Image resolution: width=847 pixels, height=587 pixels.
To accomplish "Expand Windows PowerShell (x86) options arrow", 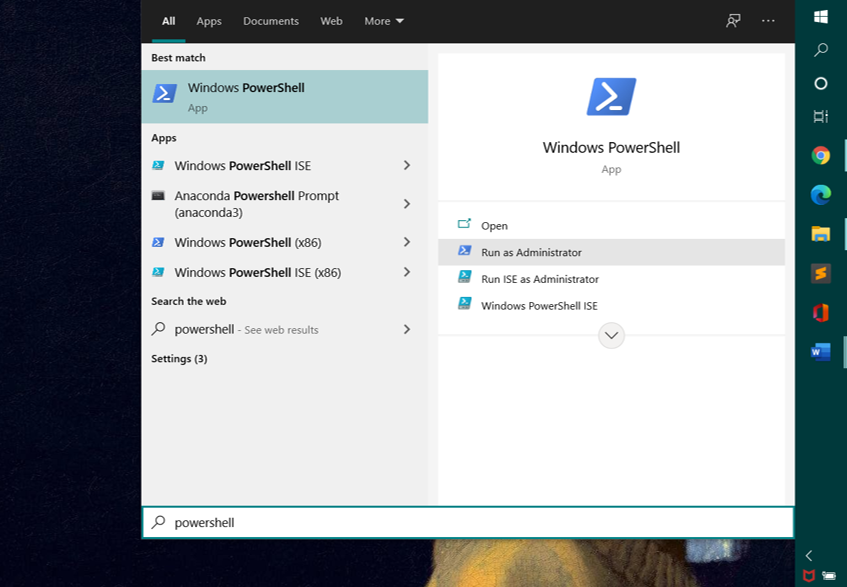I will 407,242.
